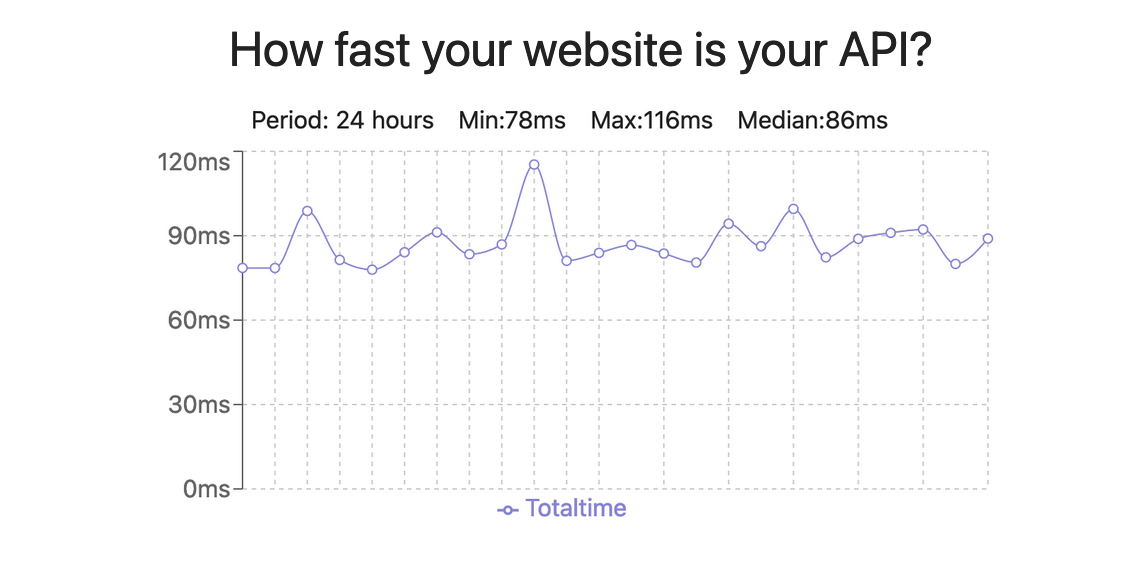This screenshot has height=564, width=1142.
Task: Click the Max:116ms statistic
Action: (652, 121)
